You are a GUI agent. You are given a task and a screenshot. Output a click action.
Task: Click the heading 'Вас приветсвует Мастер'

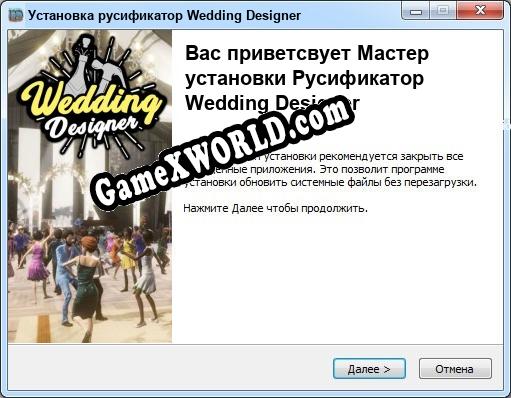pos(307,54)
